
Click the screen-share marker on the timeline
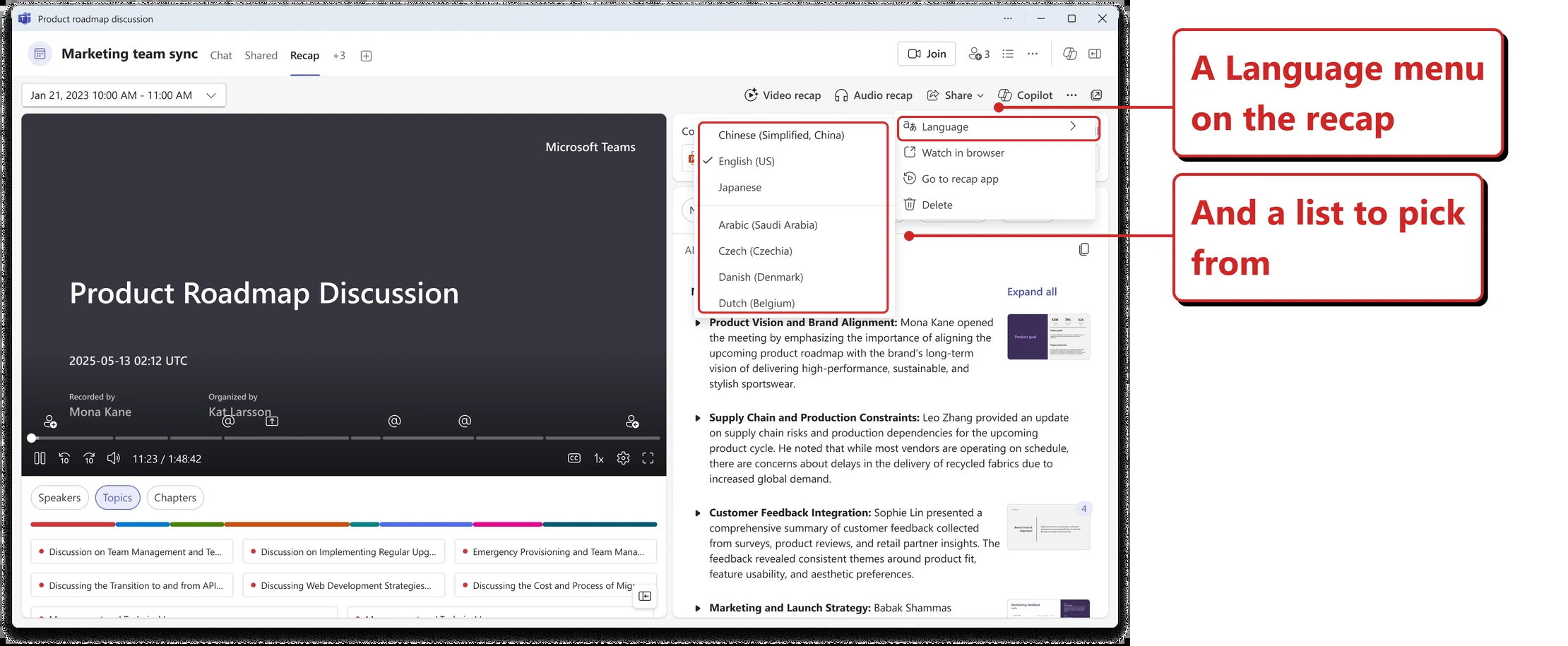(272, 421)
